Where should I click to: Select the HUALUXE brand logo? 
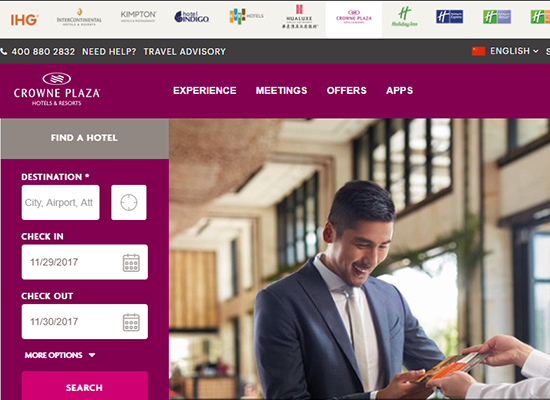tap(299, 16)
